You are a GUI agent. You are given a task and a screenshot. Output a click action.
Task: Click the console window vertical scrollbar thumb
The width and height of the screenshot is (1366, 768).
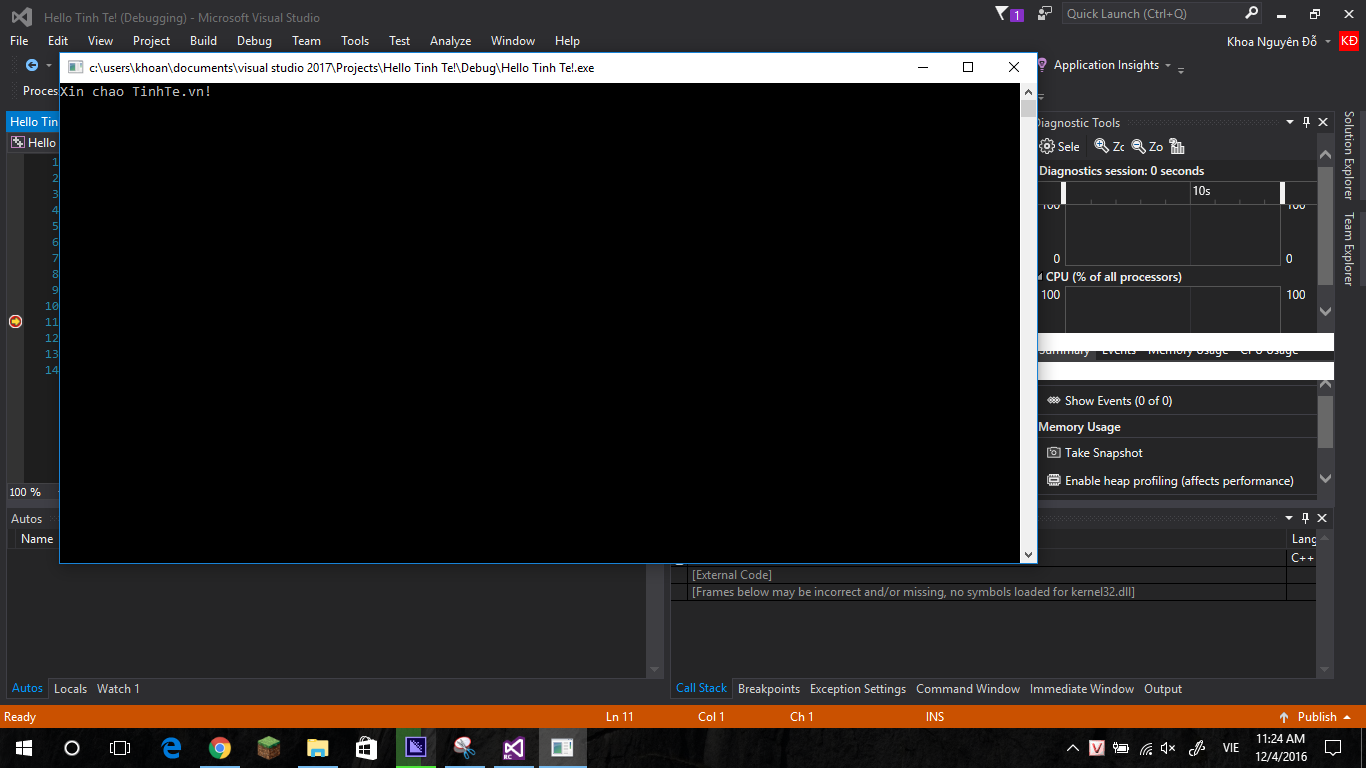pyautogui.click(x=1028, y=109)
